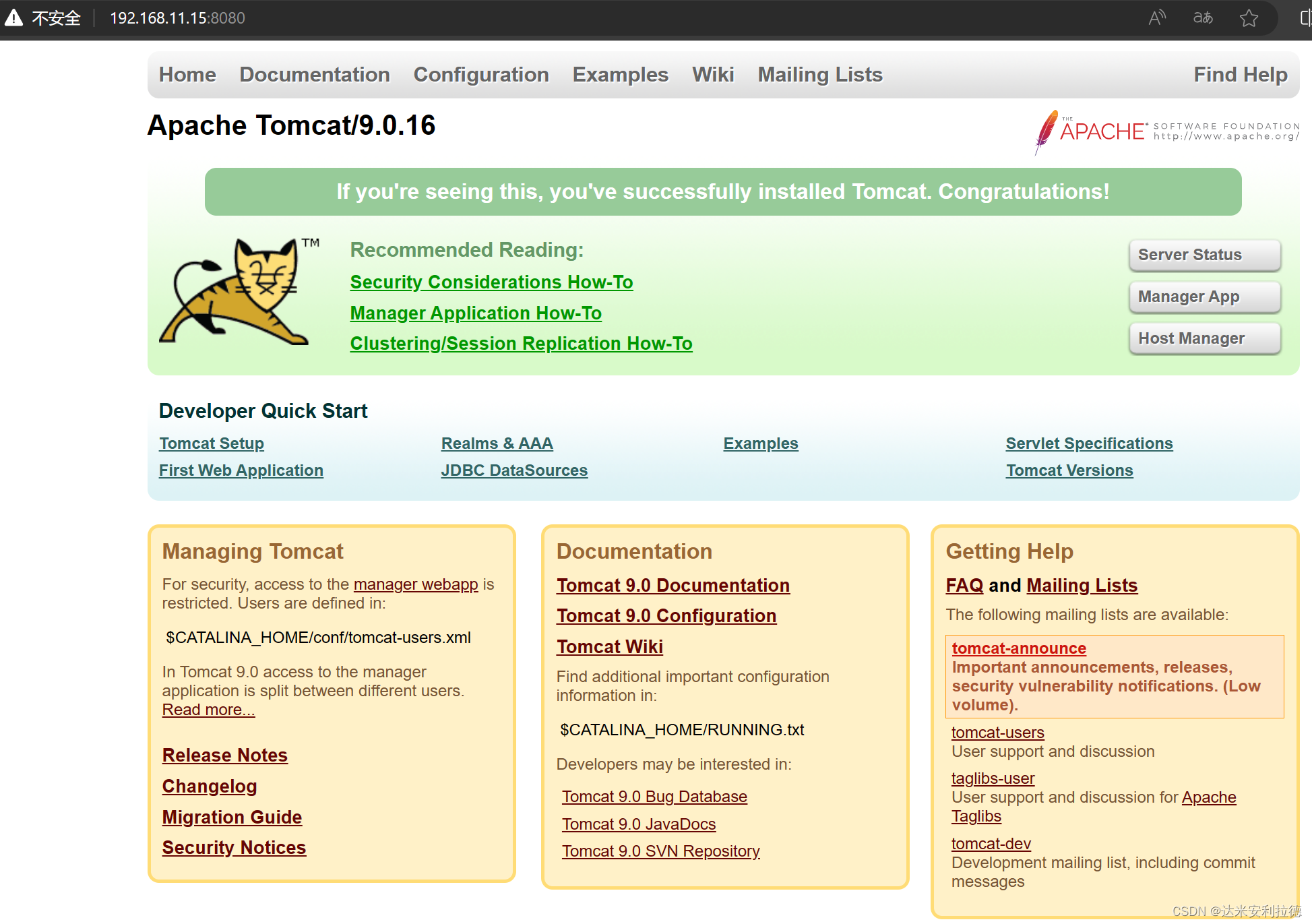Click $CATALINA_HOME/conf/tomcat-users.xml path text
Viewport: 1312px width, 924px height.
[x=318, y=638]
